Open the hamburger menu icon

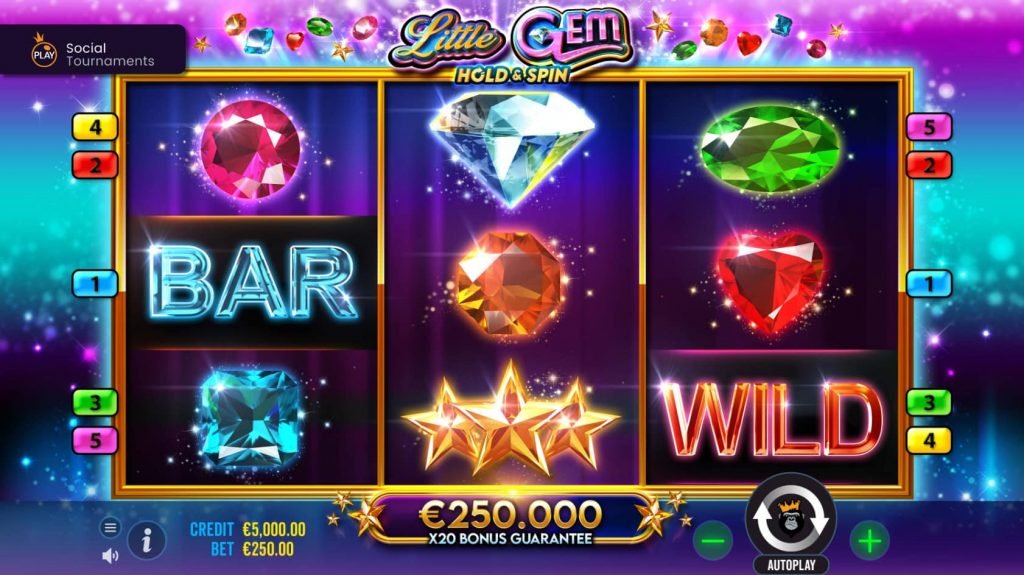[x=110, y=527]
